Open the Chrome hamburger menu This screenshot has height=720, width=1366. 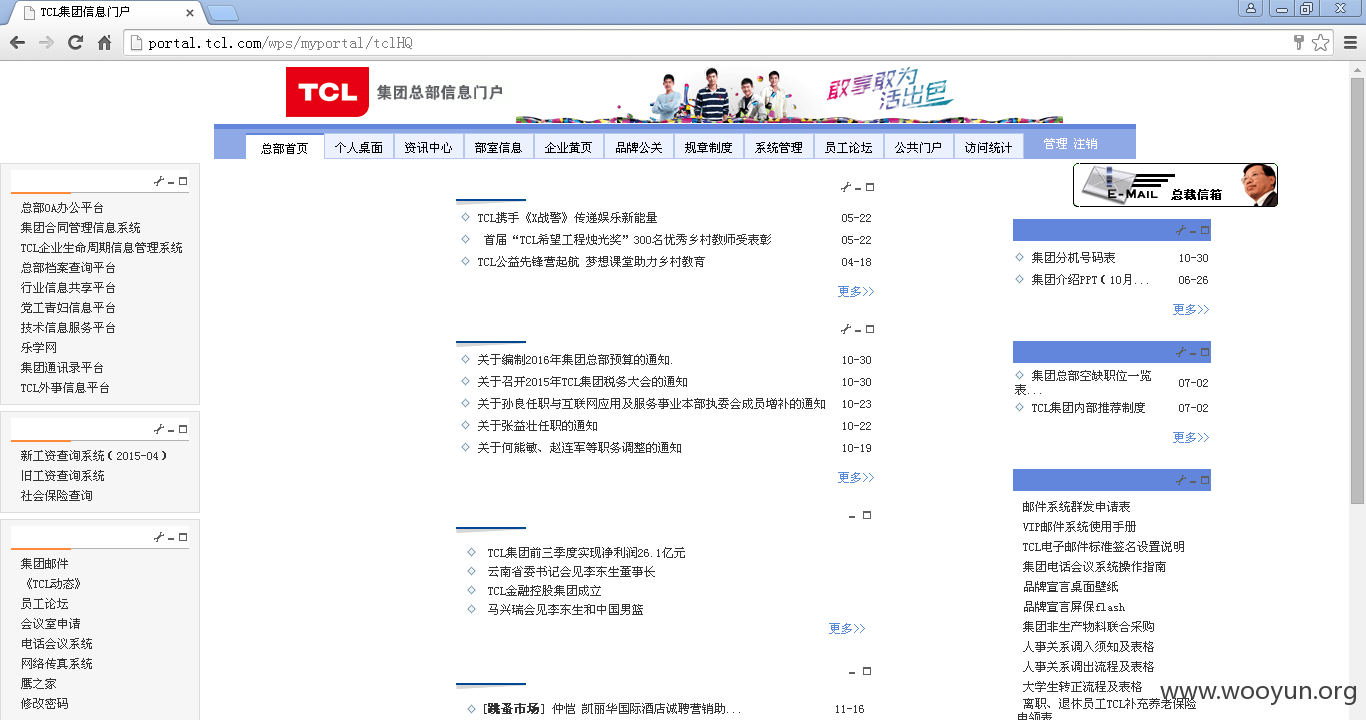click(x=1350, y=42)
